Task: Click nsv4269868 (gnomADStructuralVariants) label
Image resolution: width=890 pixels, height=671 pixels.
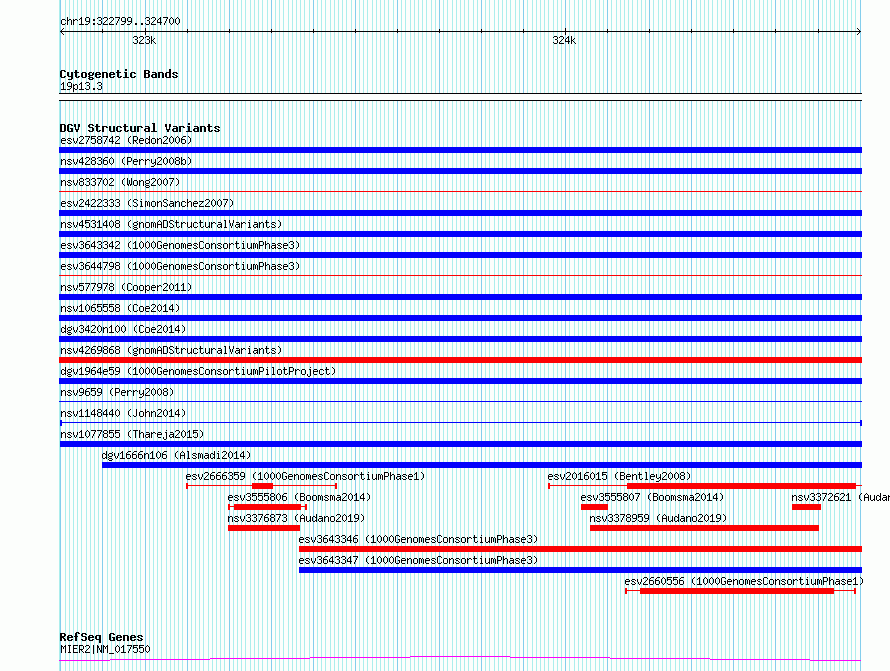Action: click(171, 350)
